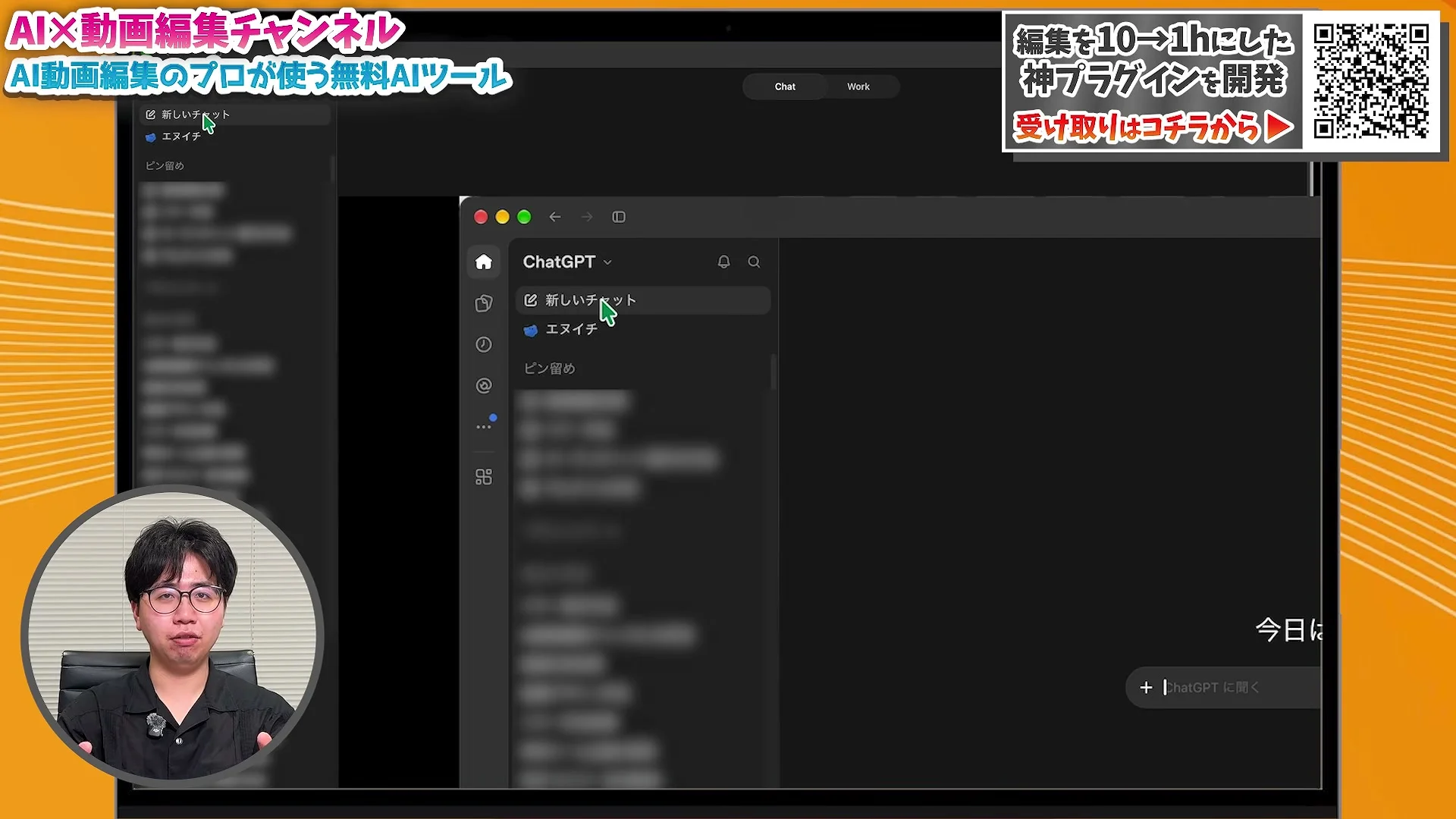Viewport: 1456px width, 819px height.
Task: Click the plus attach icon in prompt box
Action: tap(1146, 687)
